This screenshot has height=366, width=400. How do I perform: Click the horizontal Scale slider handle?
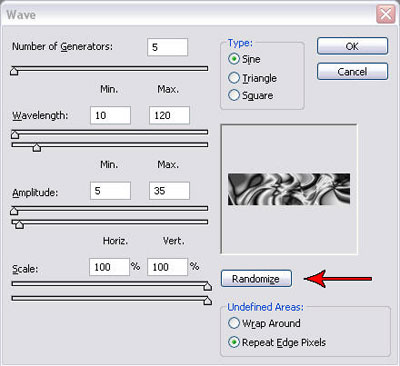207,286
